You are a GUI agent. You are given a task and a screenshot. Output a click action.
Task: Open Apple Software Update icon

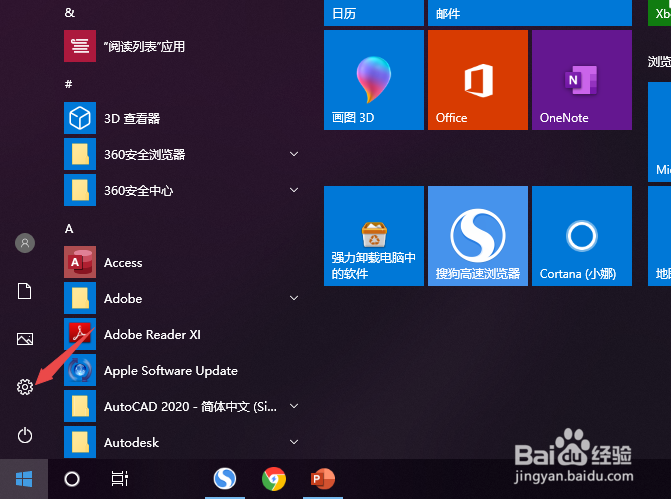click(x=80, y=370)
